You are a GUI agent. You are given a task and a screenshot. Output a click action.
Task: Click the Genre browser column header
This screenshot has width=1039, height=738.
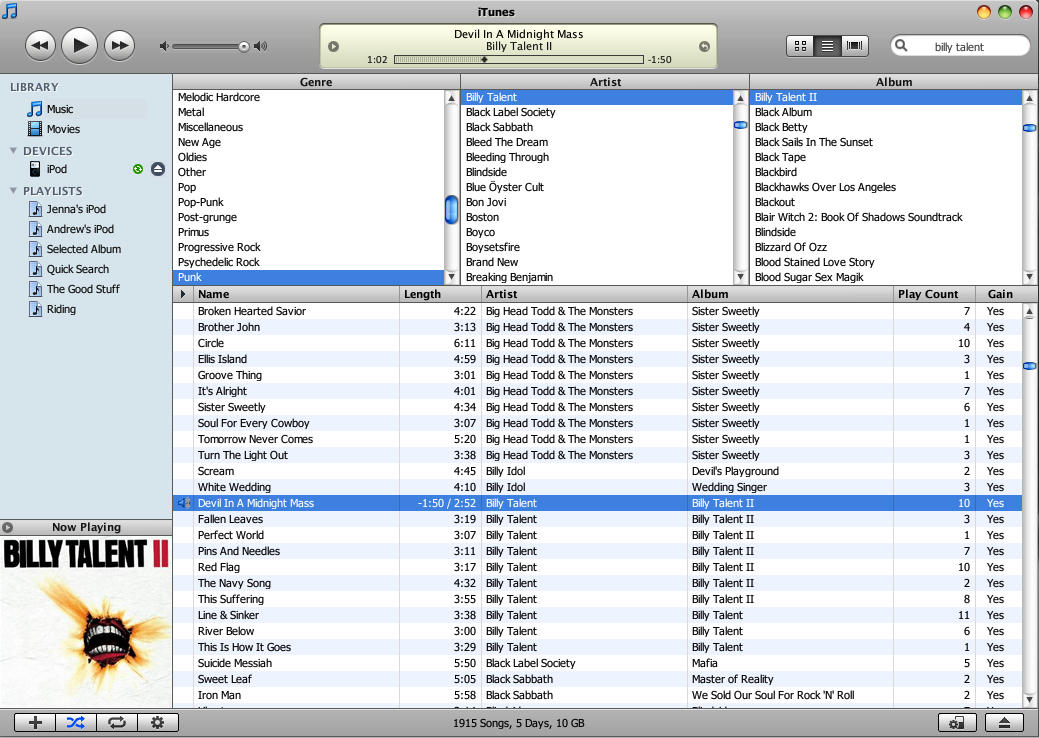pyautogui.click(x=316, y=82)
